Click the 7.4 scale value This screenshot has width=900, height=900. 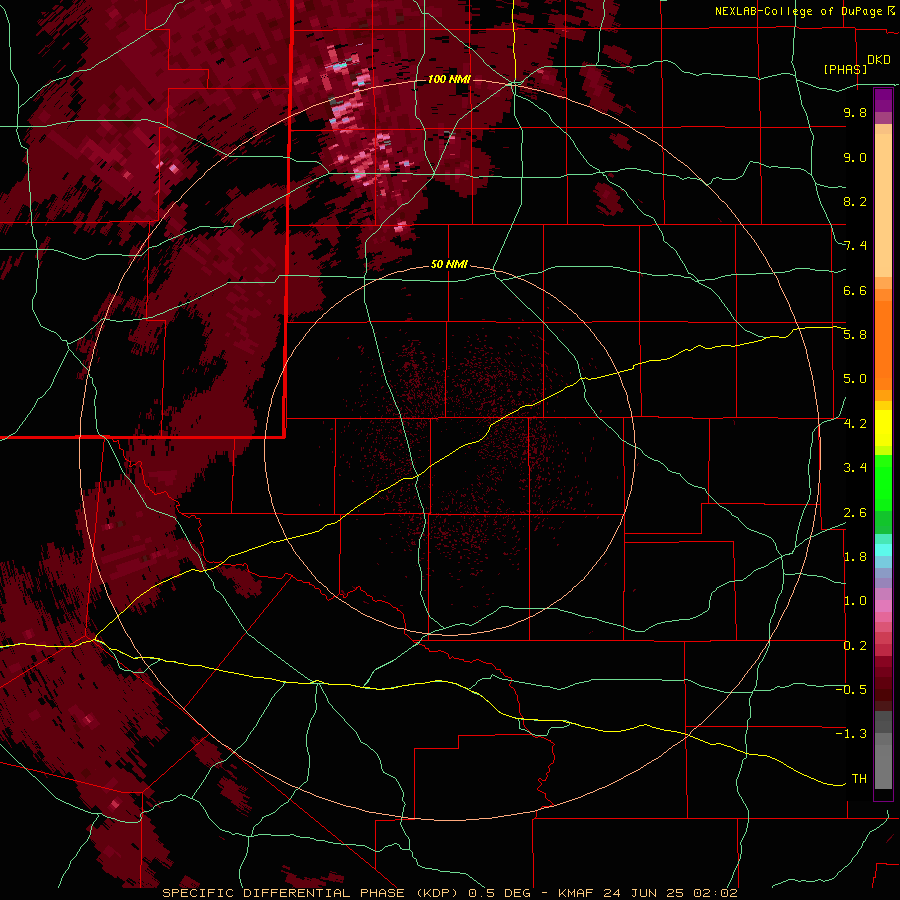pyautogui.click(x=855, y=246)
